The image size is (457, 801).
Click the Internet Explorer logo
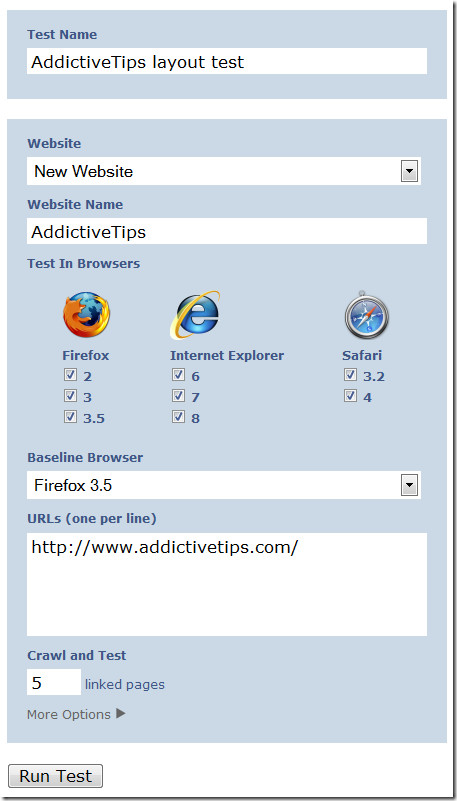[x=196, y=315]
